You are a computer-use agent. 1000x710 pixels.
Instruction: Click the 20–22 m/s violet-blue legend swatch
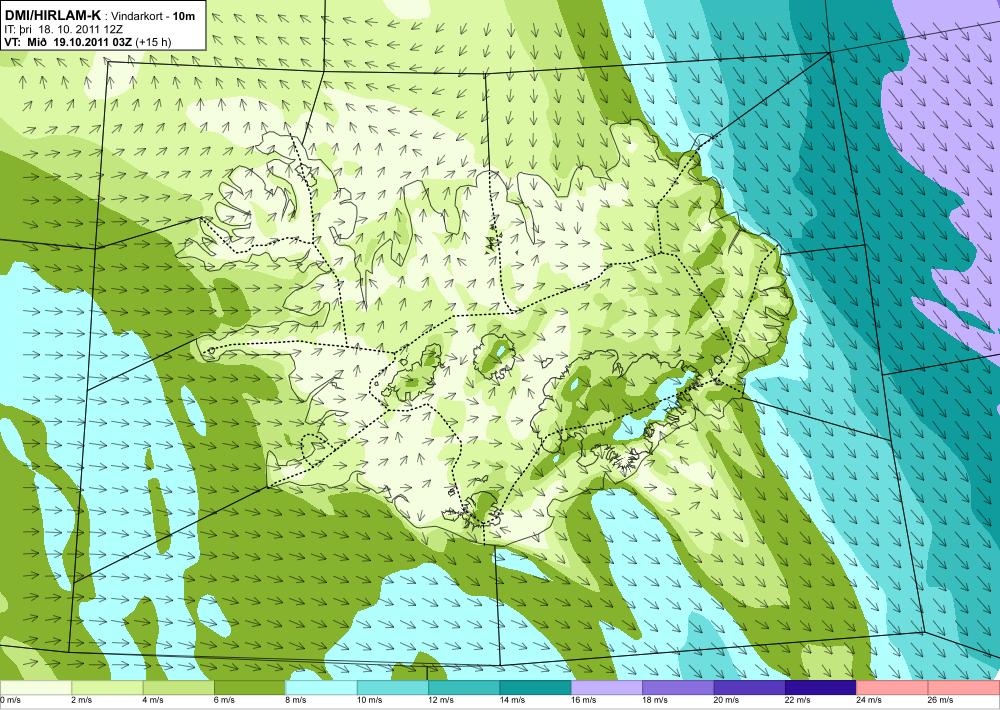(749, 688)
